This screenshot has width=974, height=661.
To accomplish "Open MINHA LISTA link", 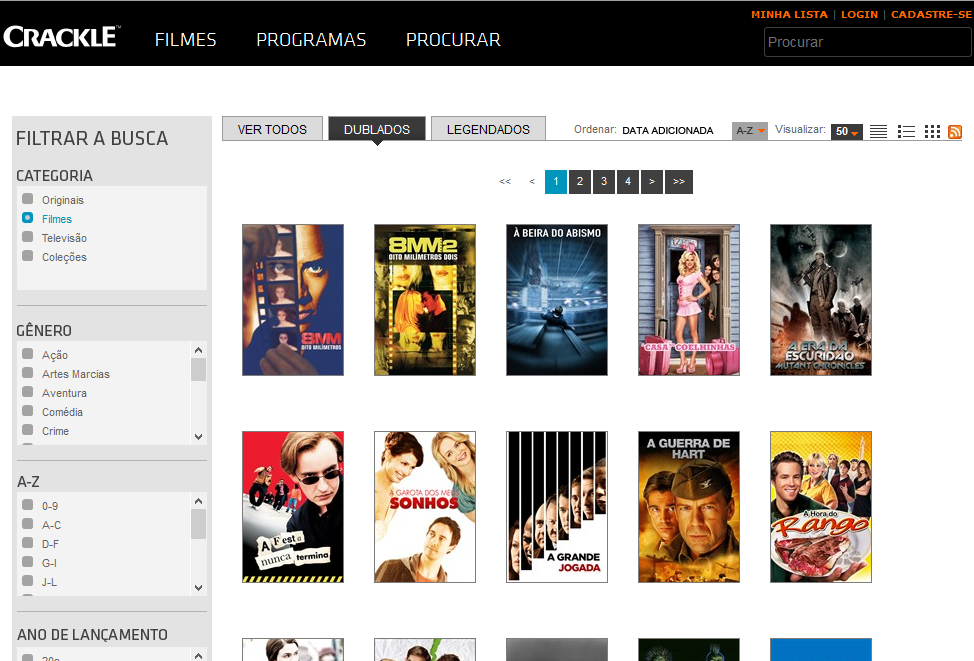I will [789, 14].
